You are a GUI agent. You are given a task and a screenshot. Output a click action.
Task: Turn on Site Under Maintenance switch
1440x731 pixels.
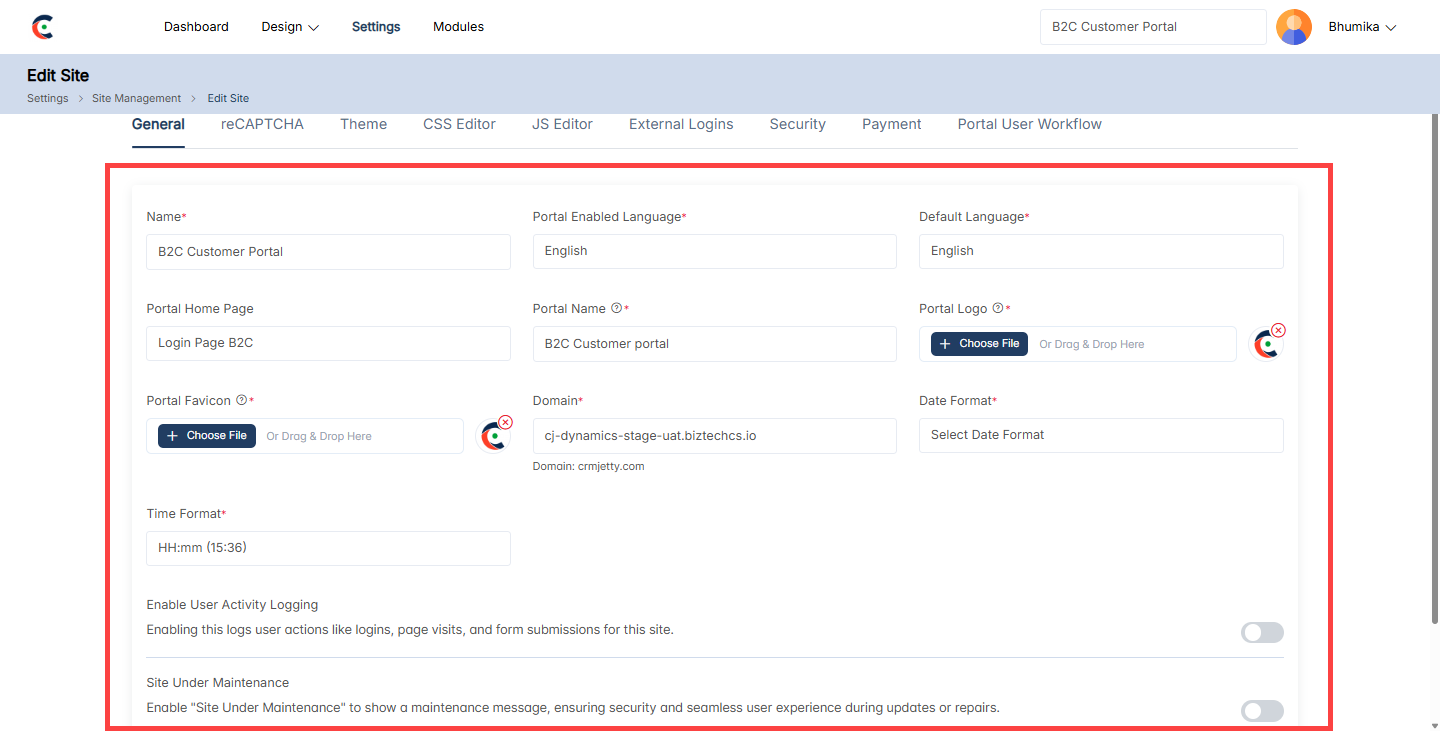coord(1261,711)
